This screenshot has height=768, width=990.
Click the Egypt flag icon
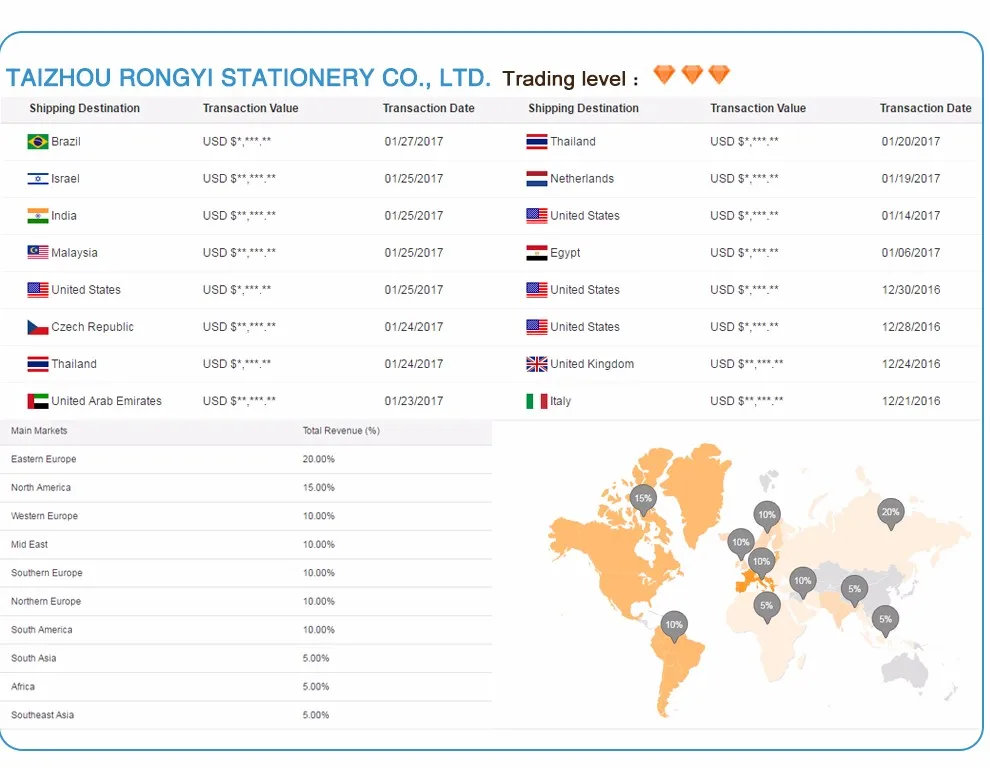pyautogui.click(x=537, y=253)
